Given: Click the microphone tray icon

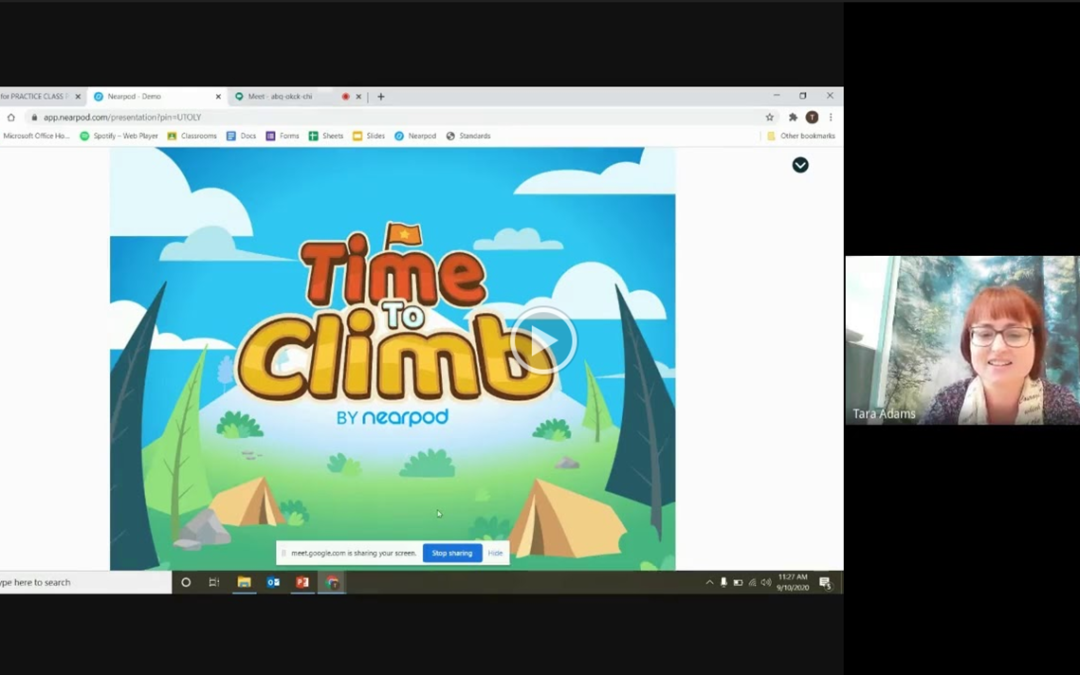Looking at the screenshot, I should 723,583.
